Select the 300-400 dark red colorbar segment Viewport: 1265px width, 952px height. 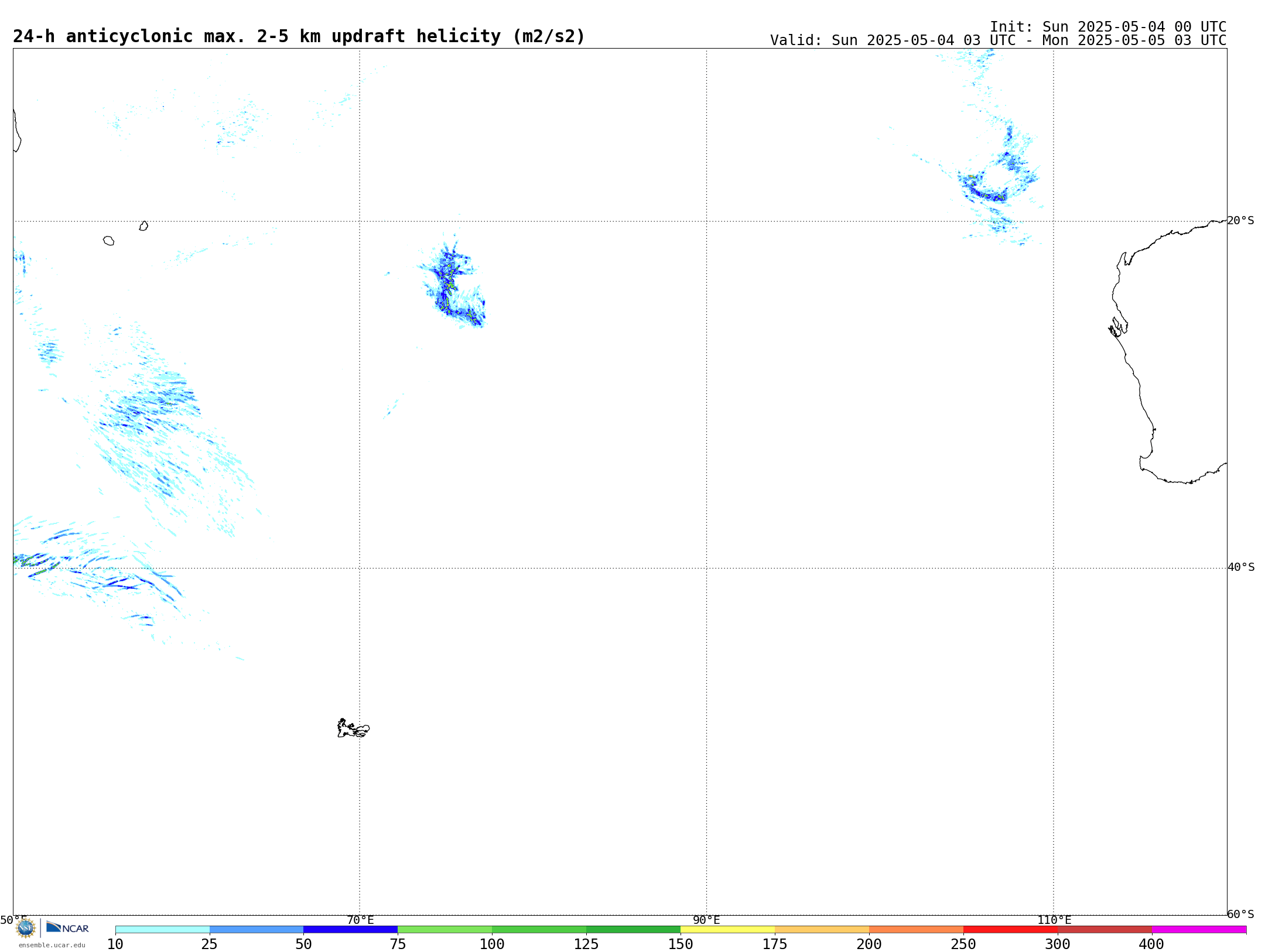1105,930
